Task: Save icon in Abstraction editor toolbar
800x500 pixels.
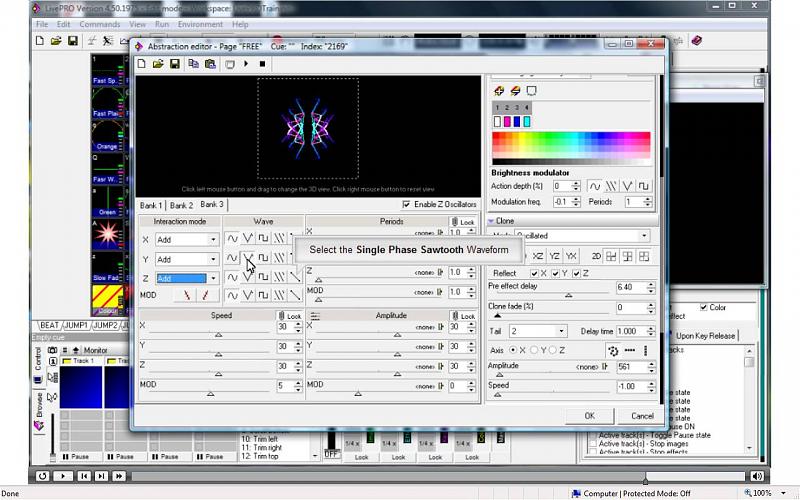Action: point(174,64)
